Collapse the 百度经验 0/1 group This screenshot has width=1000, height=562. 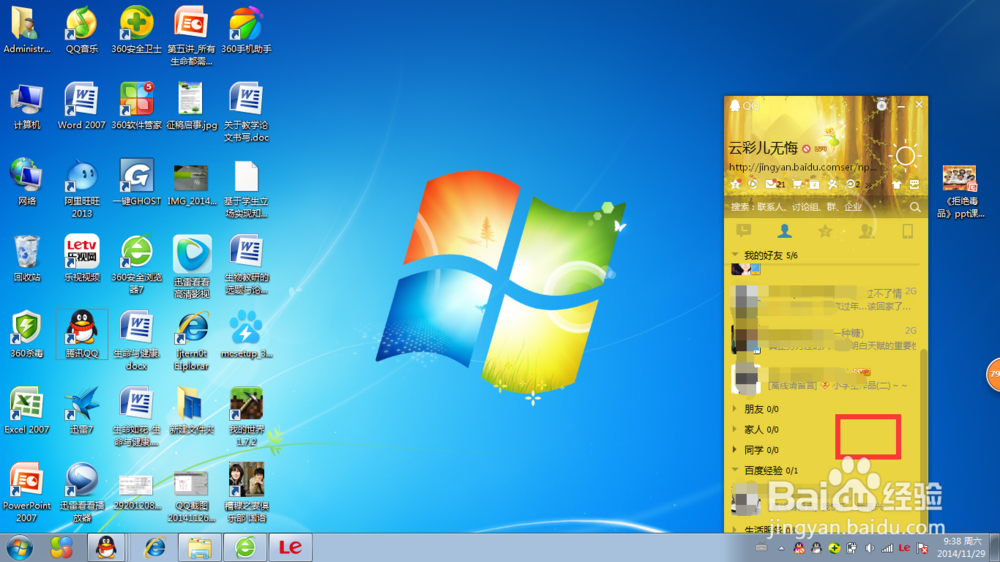tap(735, 470)
